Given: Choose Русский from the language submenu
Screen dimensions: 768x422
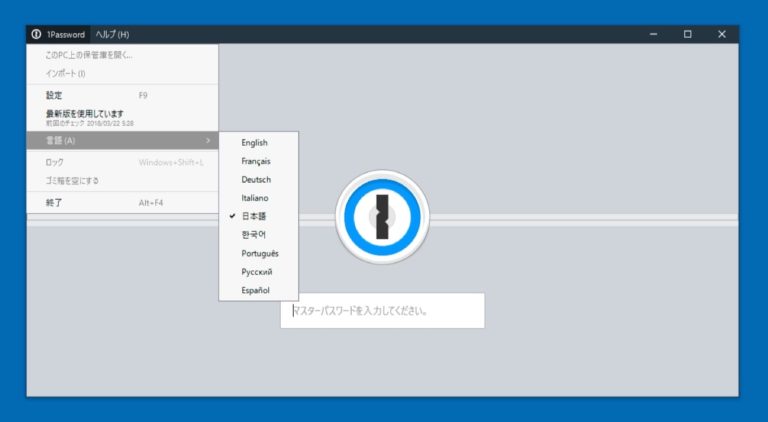Looking at the screenshot, I should click(256, 272).
